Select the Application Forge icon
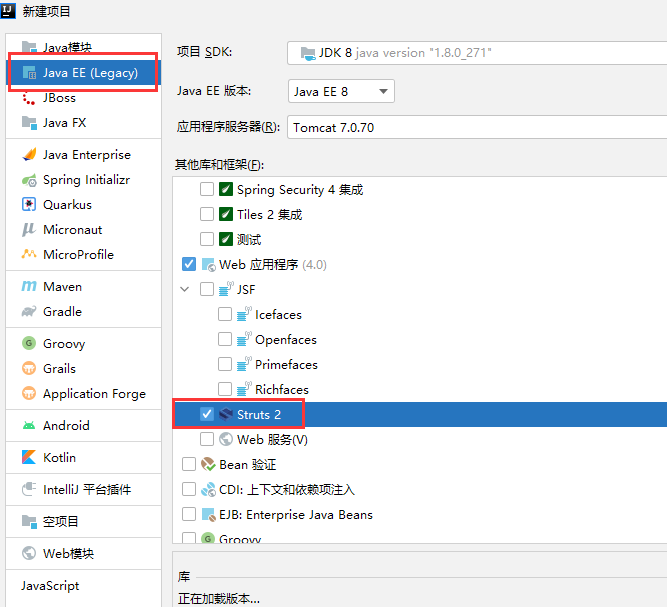This screenshot has height=607, width=667. tap(29, 393)
